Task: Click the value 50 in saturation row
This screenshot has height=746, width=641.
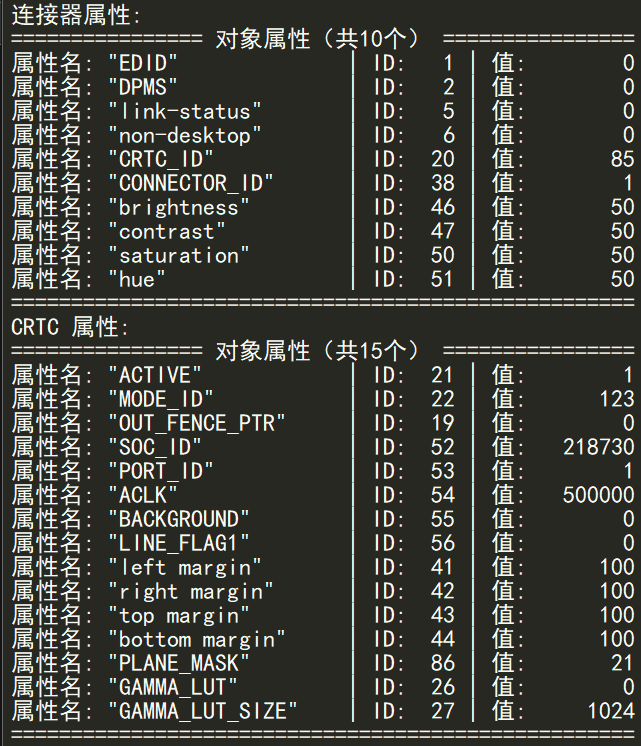Action: coord(622,255)
